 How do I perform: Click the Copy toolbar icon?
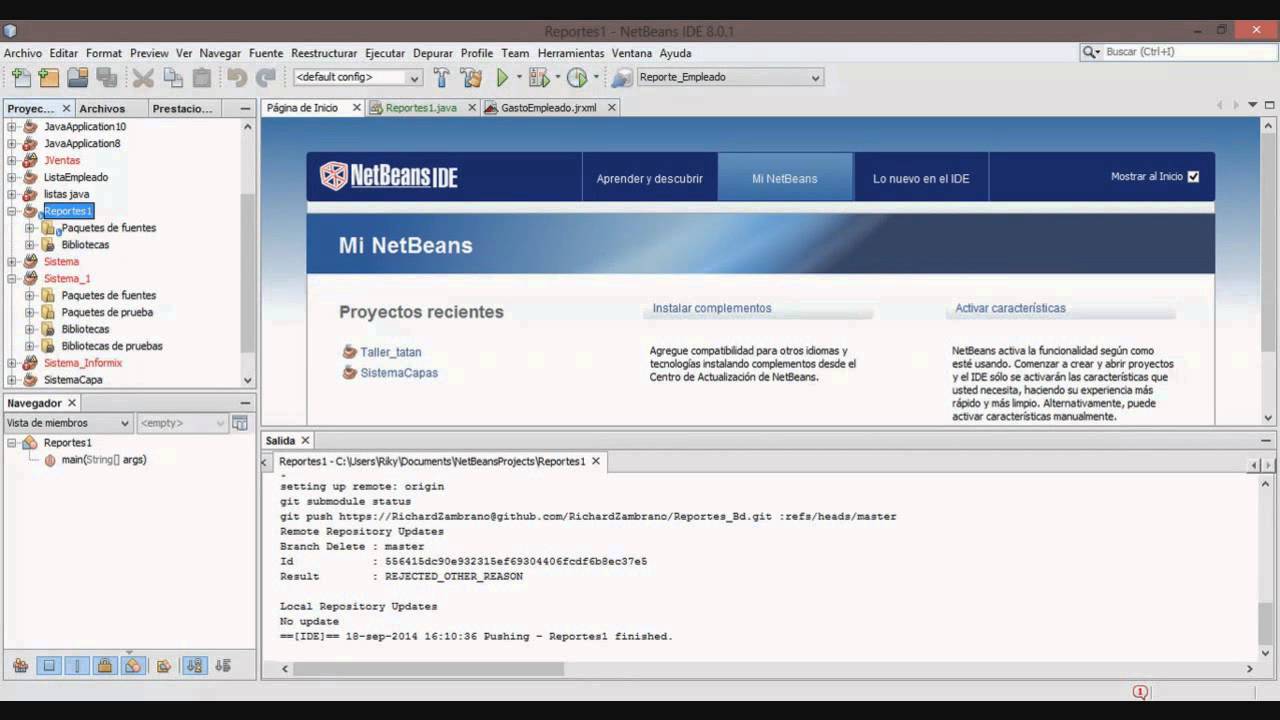(x=173, y=77)
